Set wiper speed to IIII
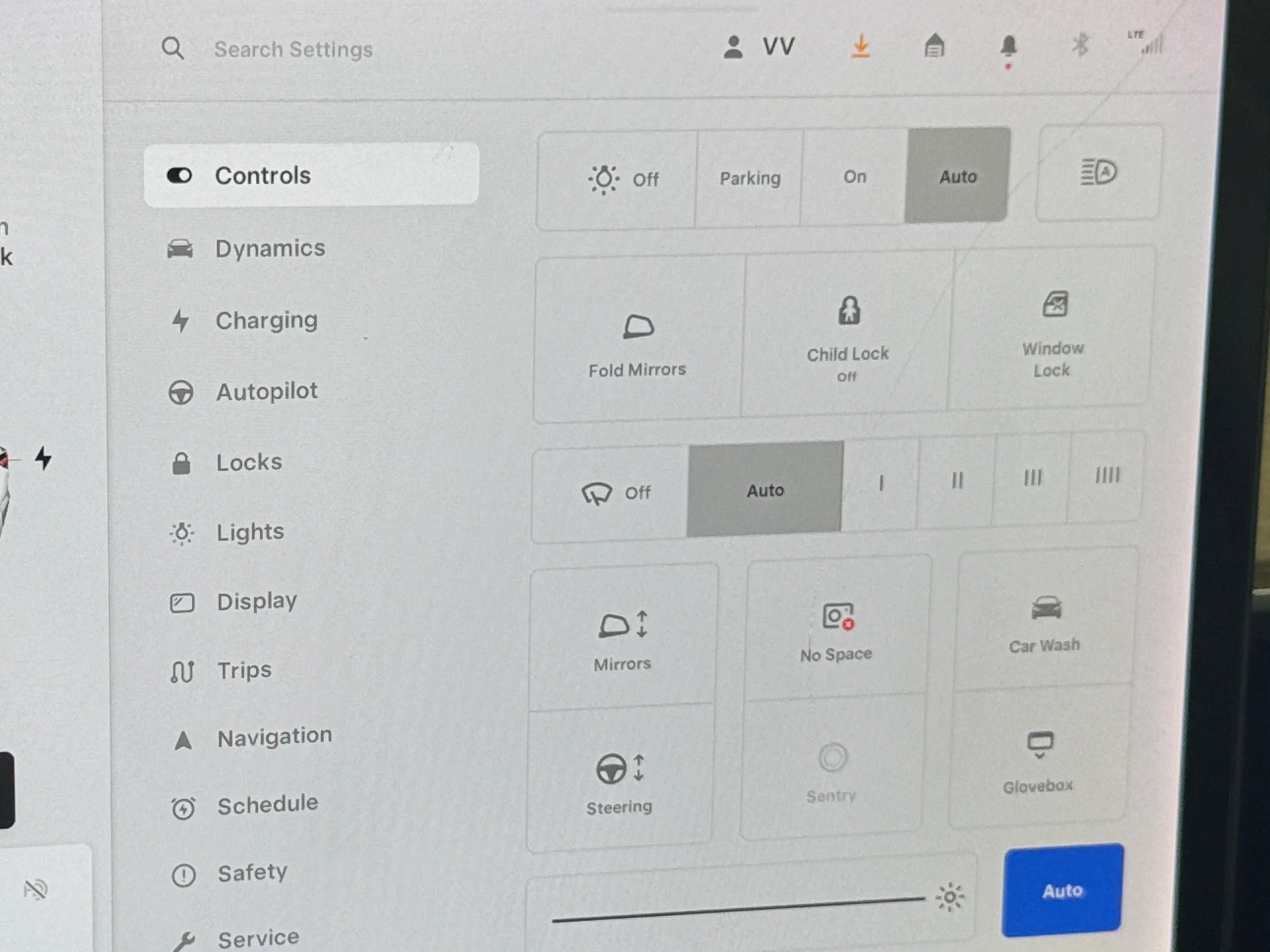 coord(1107,475)
